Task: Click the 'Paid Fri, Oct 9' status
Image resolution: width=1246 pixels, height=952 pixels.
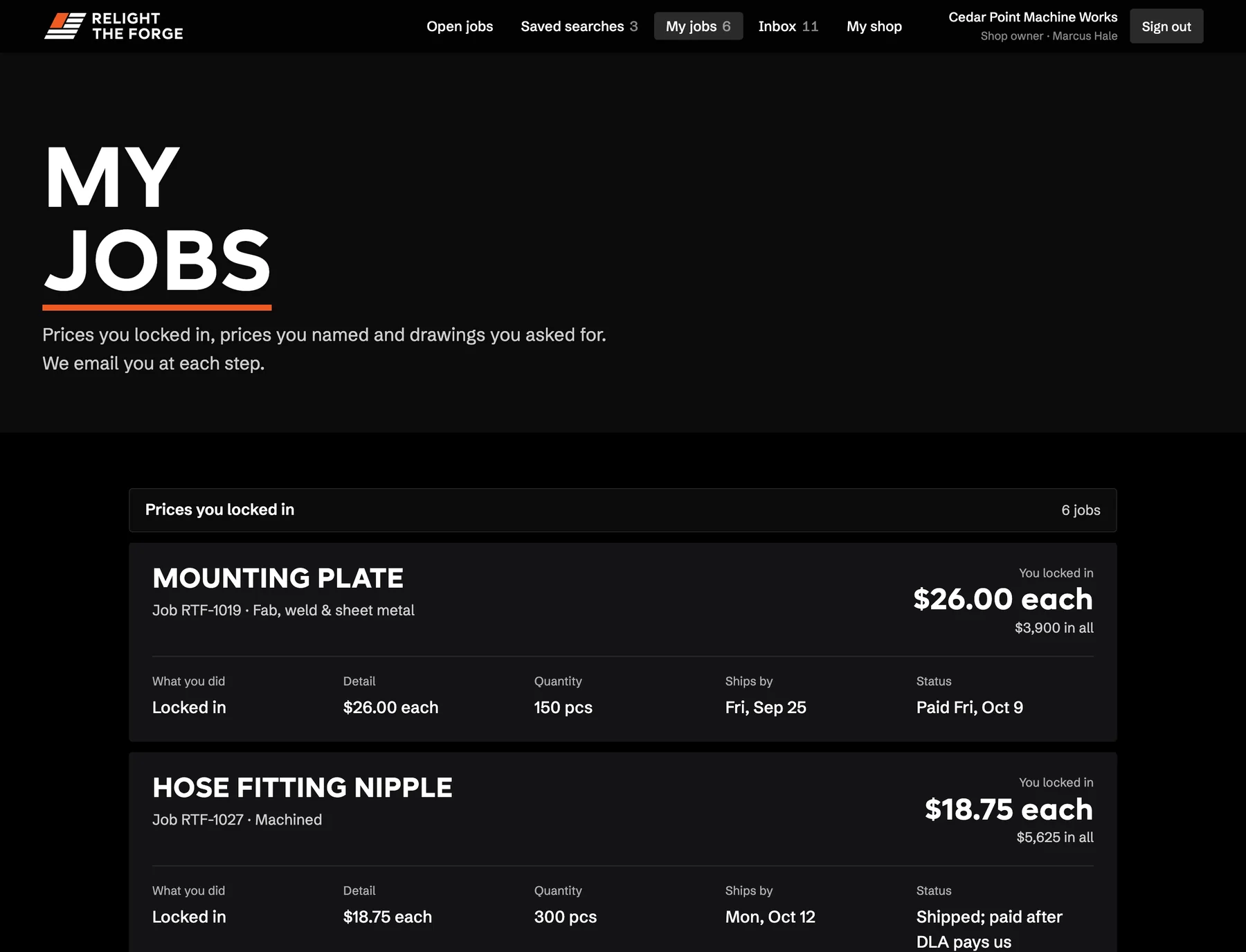Action: tap(969, 708)
